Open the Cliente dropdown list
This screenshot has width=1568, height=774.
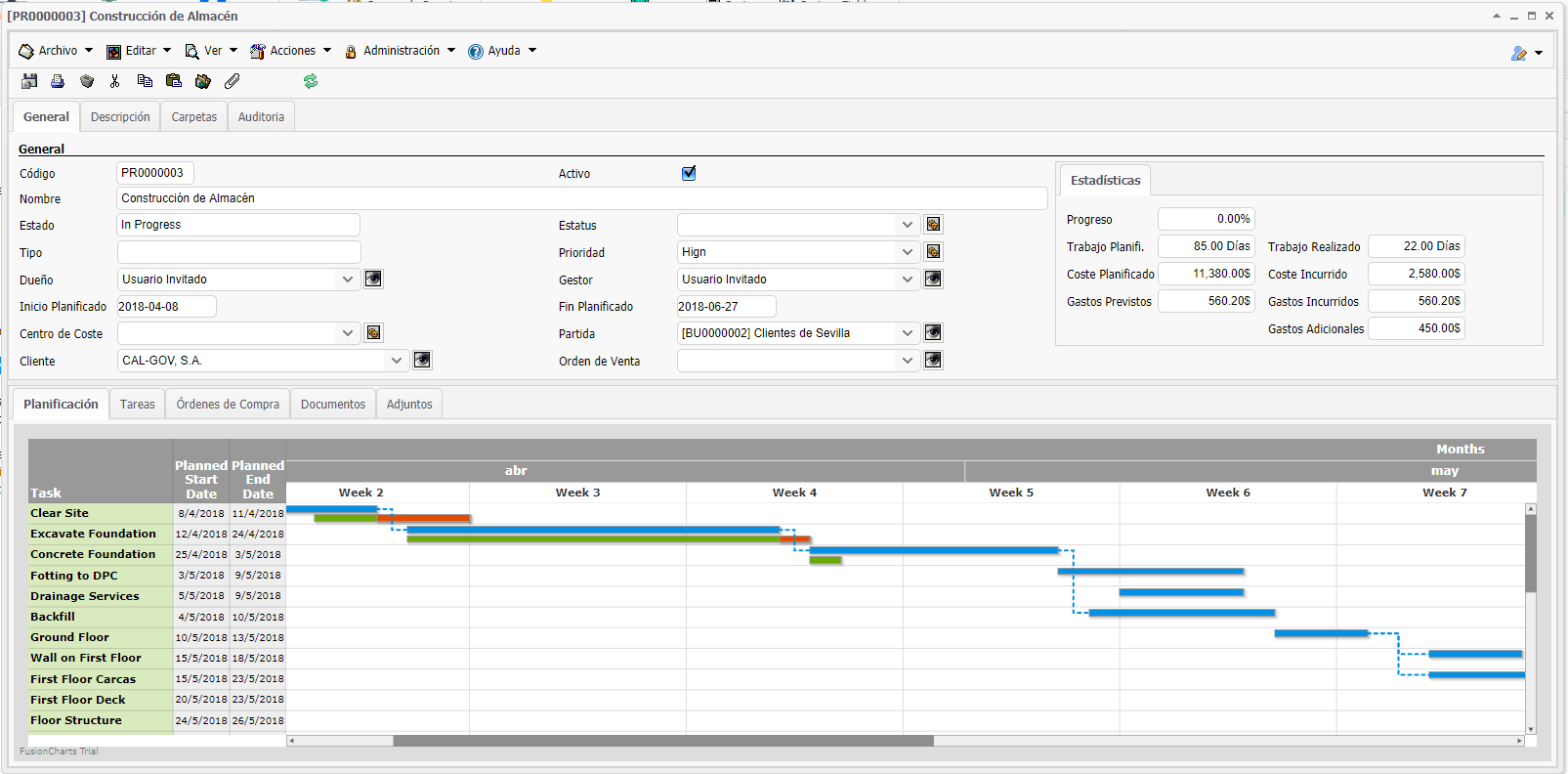397,361
